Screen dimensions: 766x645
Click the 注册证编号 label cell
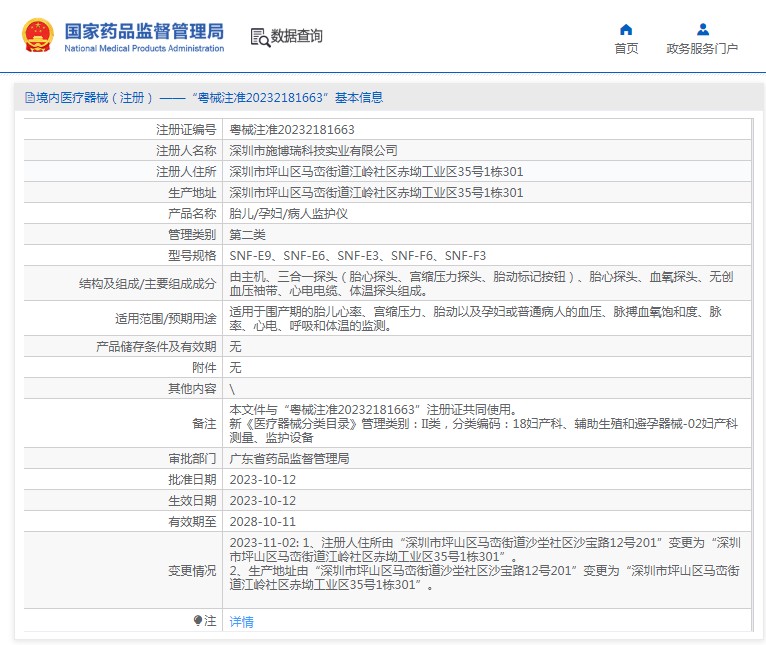coord(123,129)
